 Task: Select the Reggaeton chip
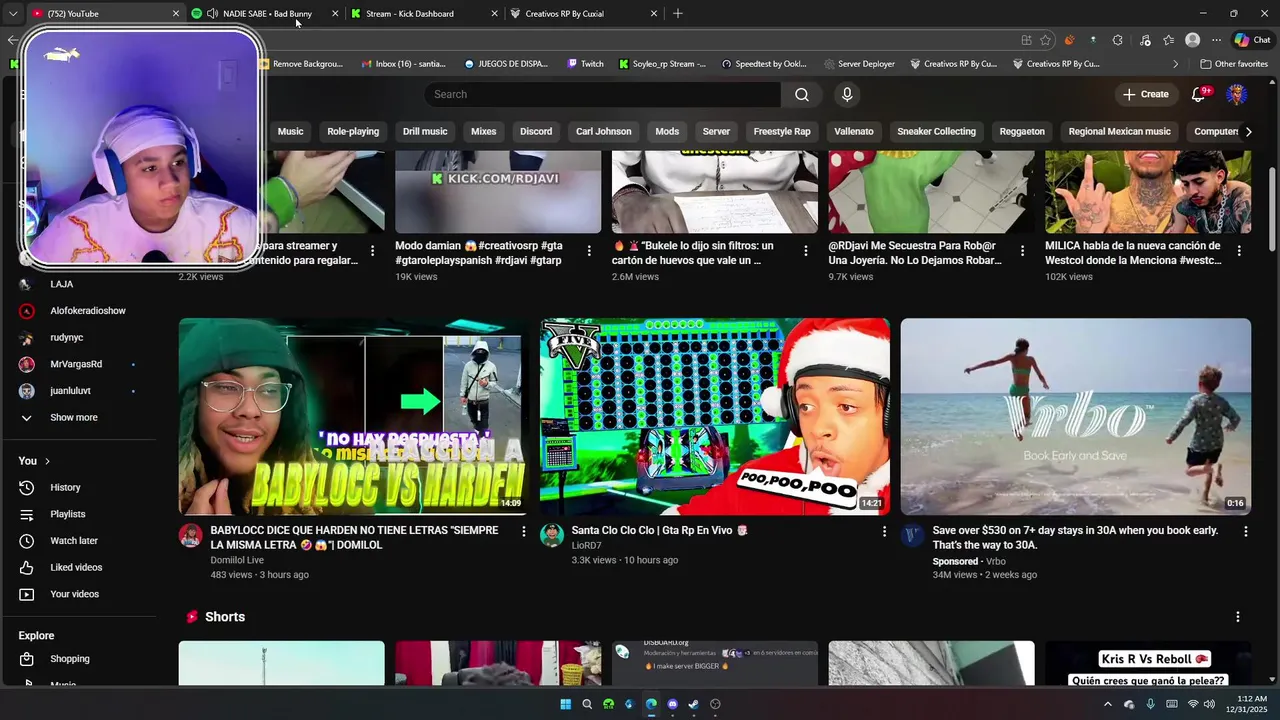click(1022, 131)
